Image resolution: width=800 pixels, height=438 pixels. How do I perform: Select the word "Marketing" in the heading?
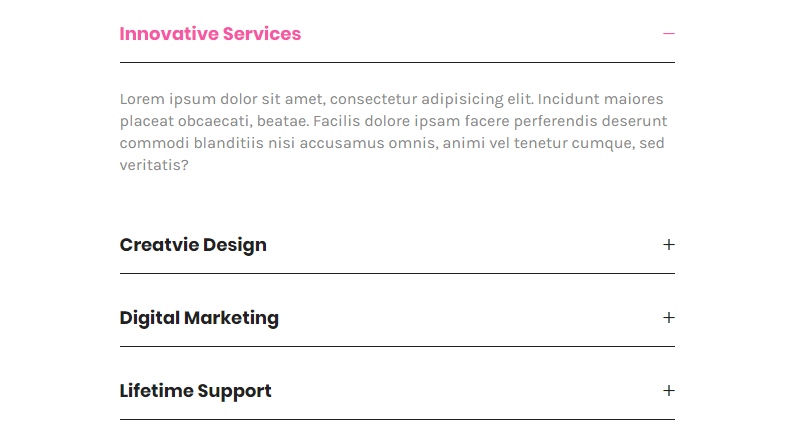[x=231, y=318]
